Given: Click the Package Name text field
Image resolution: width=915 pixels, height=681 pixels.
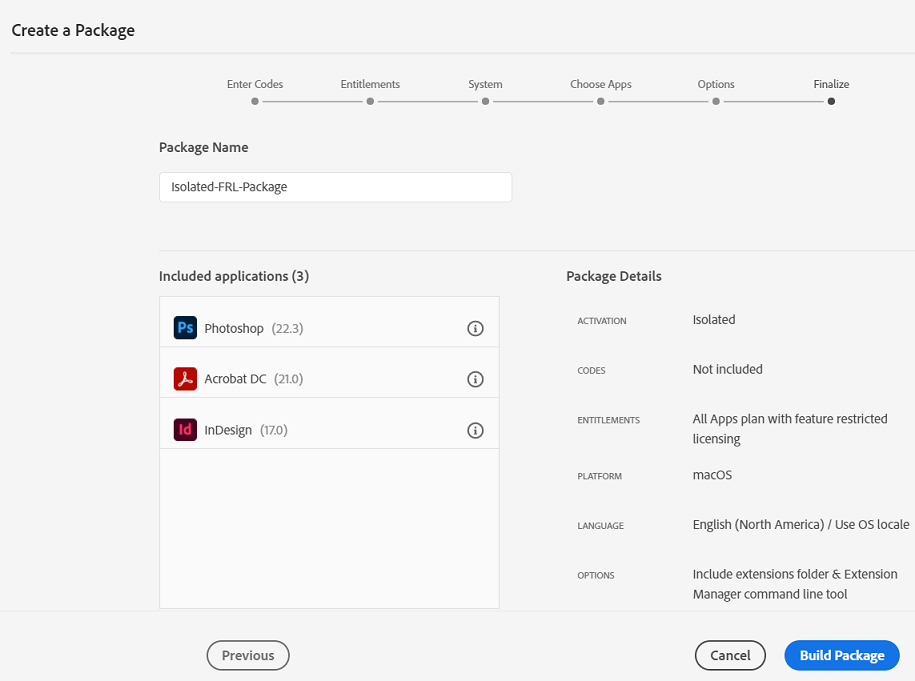Looking at the screenshot, I should pos(335,187).
